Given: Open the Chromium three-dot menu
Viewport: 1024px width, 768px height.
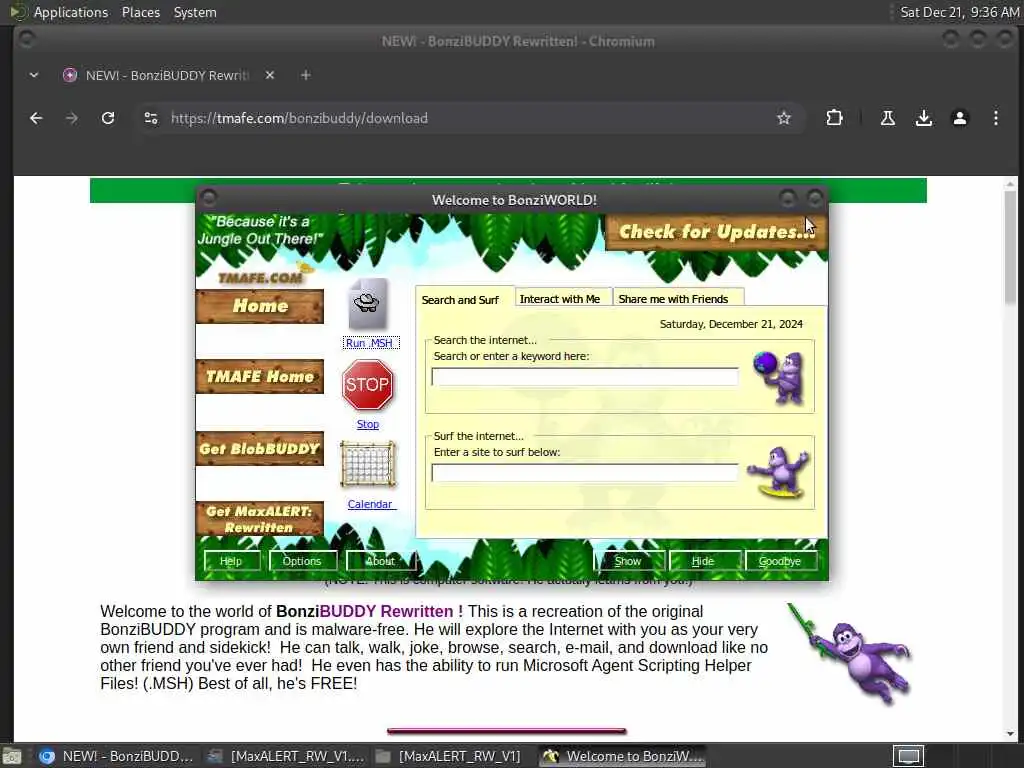Looking at the screenshot, I should pyautogui.click(x=995, y=118).
